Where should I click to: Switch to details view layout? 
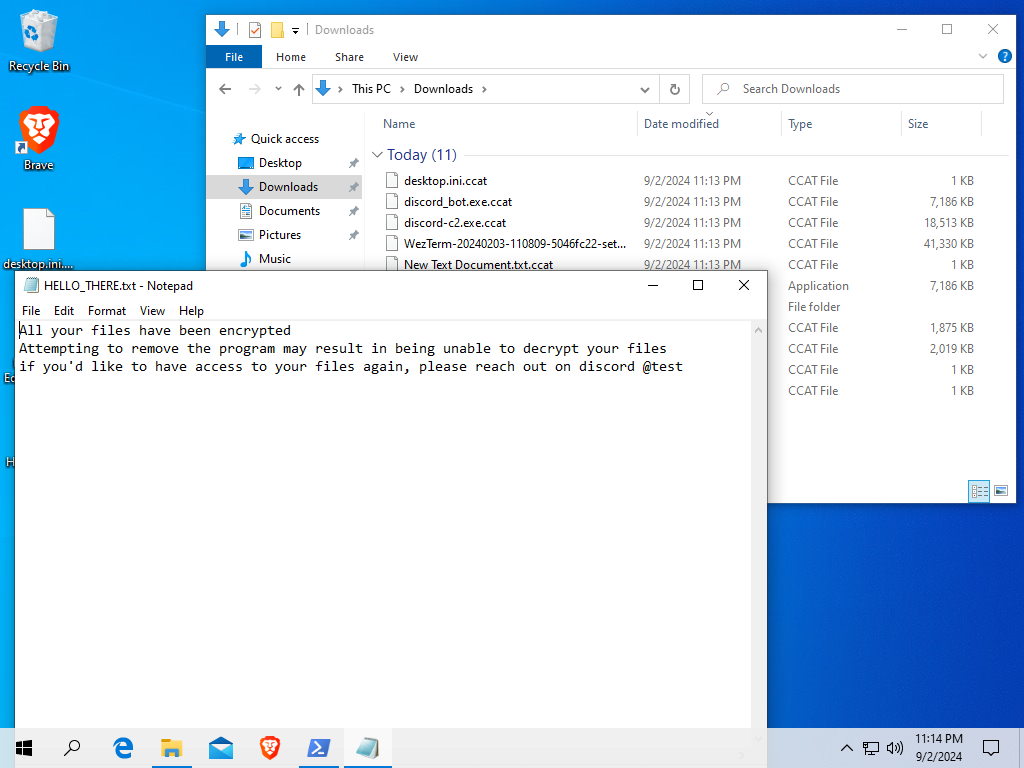click(x=979, y=491)
